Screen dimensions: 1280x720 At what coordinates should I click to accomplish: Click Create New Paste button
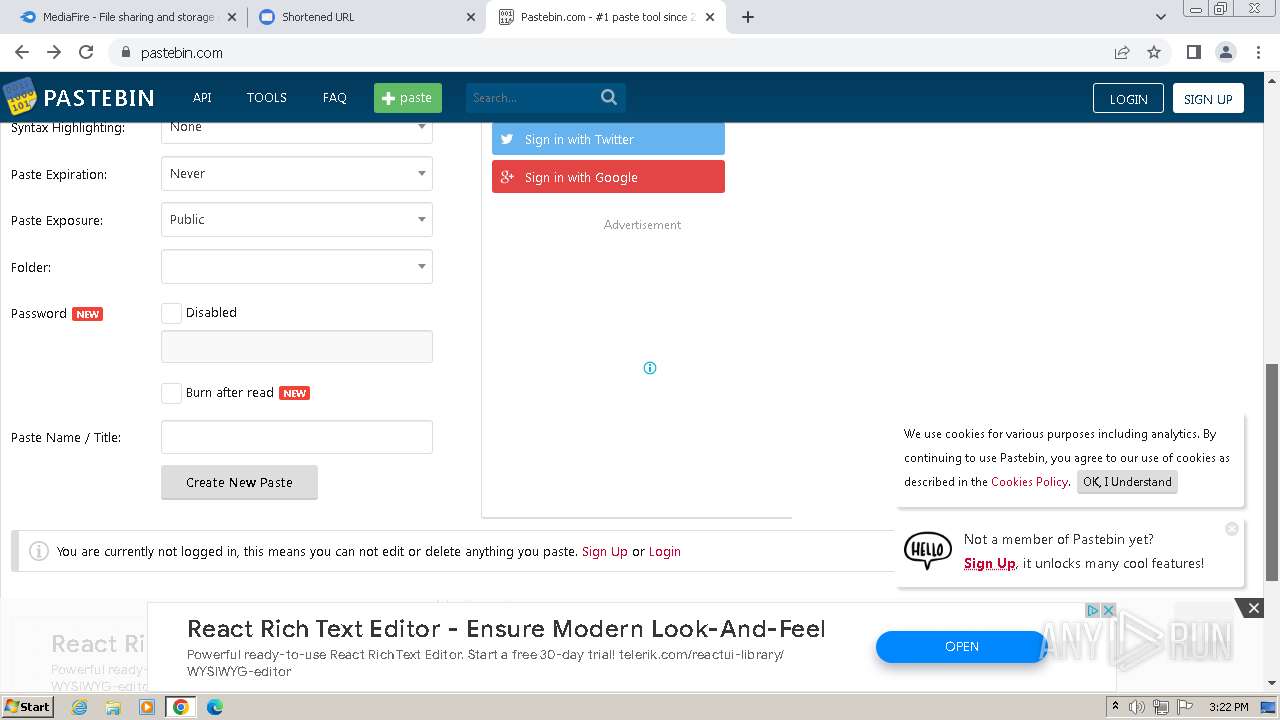(x=239, y=482)
